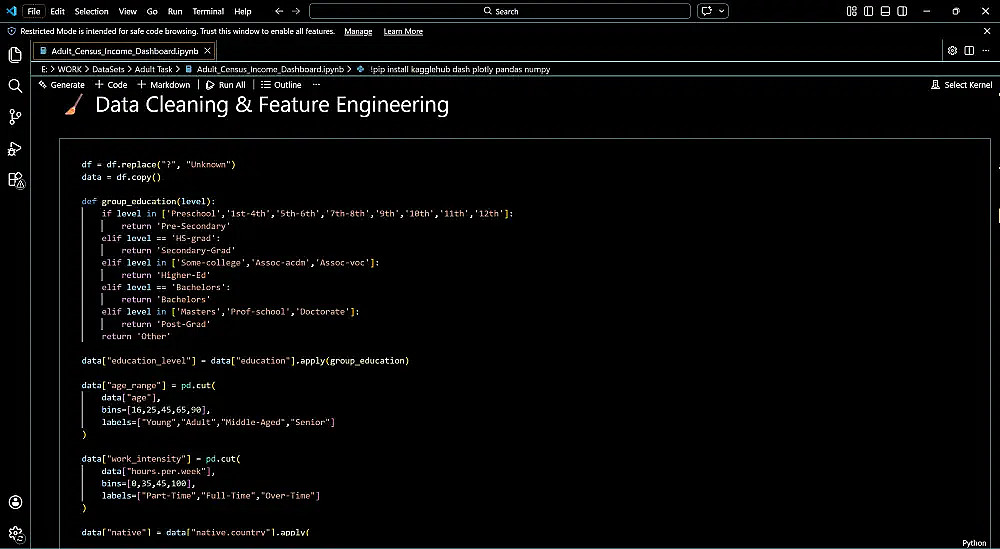Screen dimensions: 1000x549
Task: Toggle the primary side bar visibility
Action: pos(866,11)
